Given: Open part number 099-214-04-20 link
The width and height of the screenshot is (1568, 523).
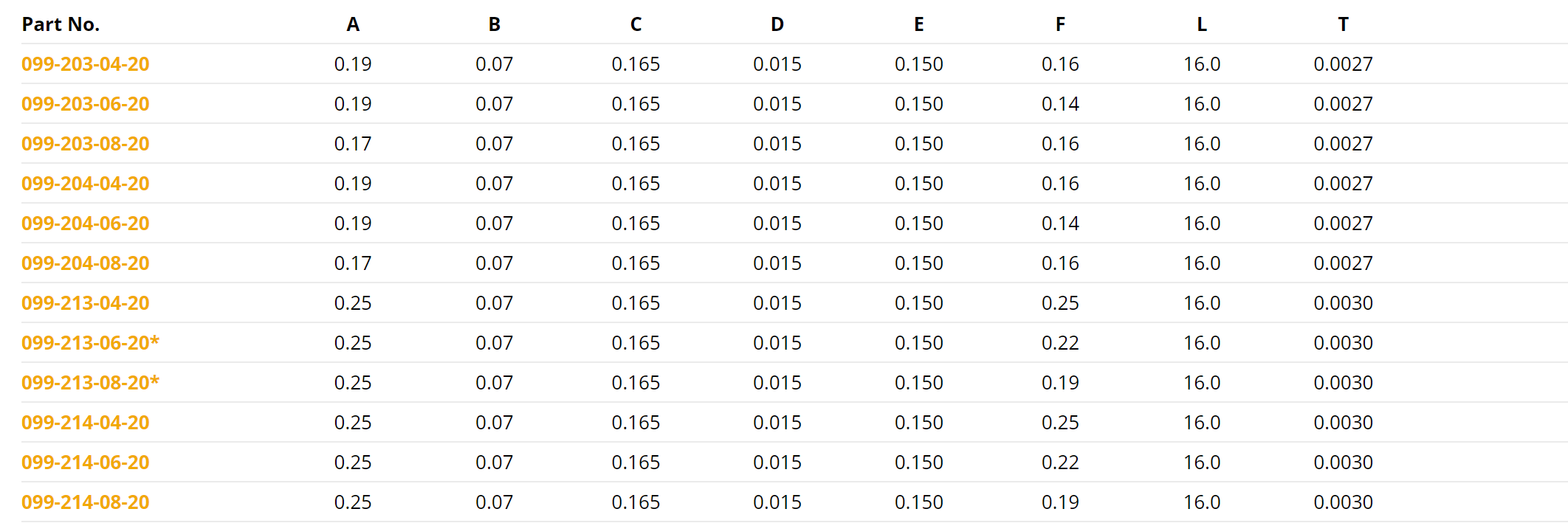Looking at the screenshot, I should [x=86, y=423].
